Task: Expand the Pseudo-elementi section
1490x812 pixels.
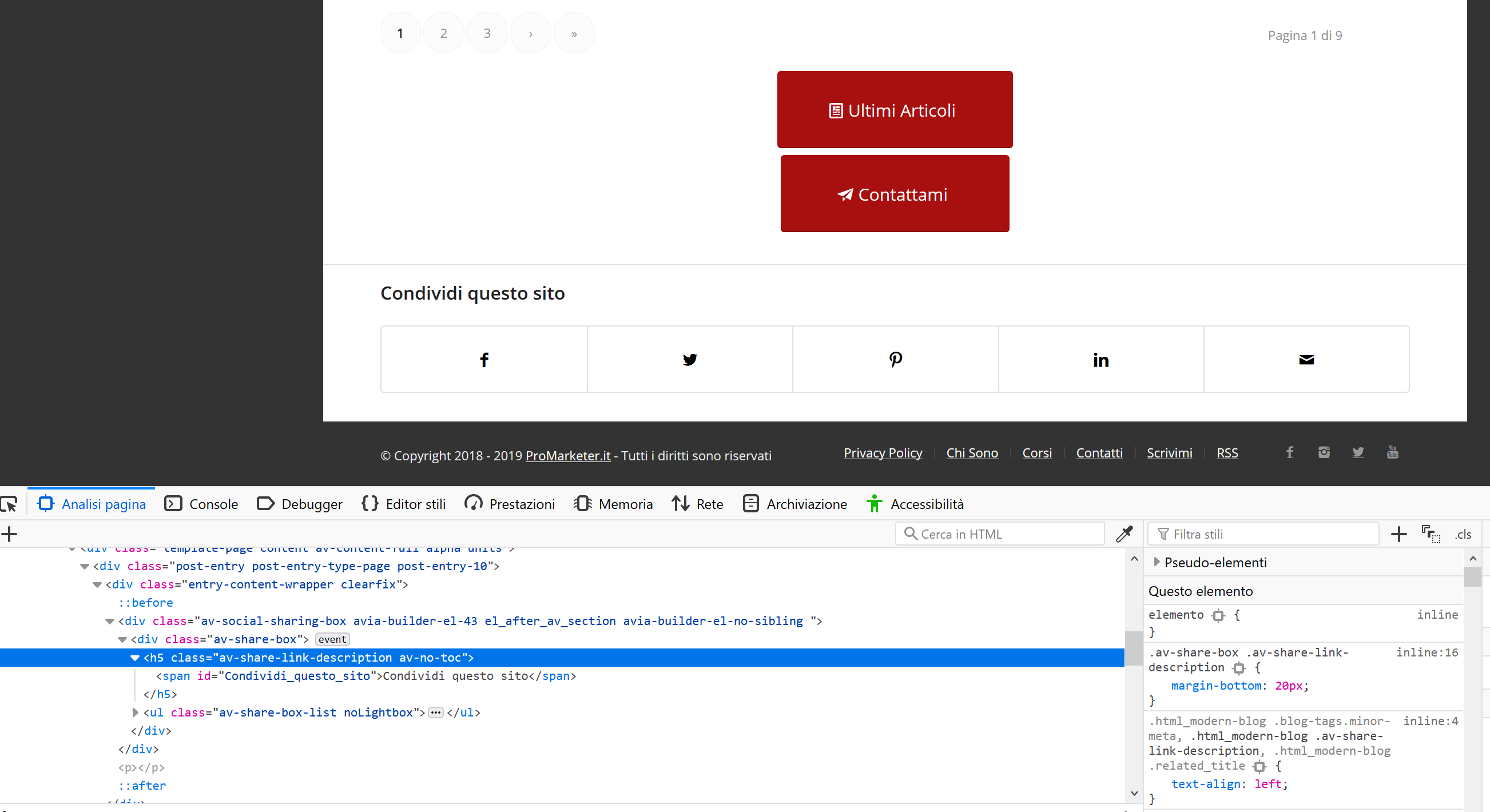Action: pyautogui.click(x=1157, y=562)
